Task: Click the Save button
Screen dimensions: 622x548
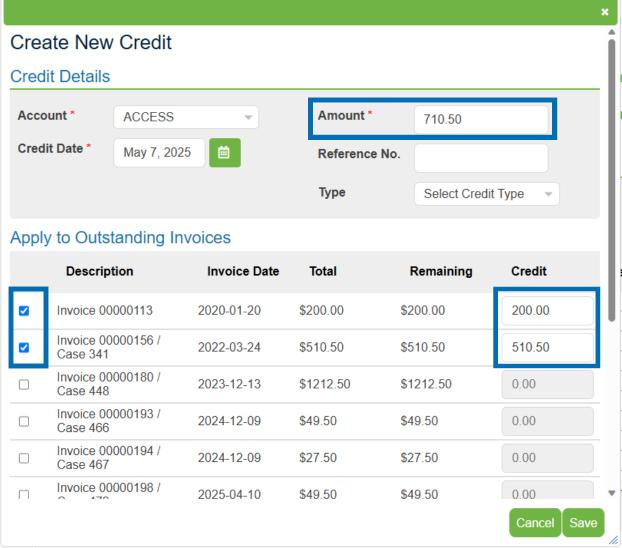Action: tap(583, 523)
